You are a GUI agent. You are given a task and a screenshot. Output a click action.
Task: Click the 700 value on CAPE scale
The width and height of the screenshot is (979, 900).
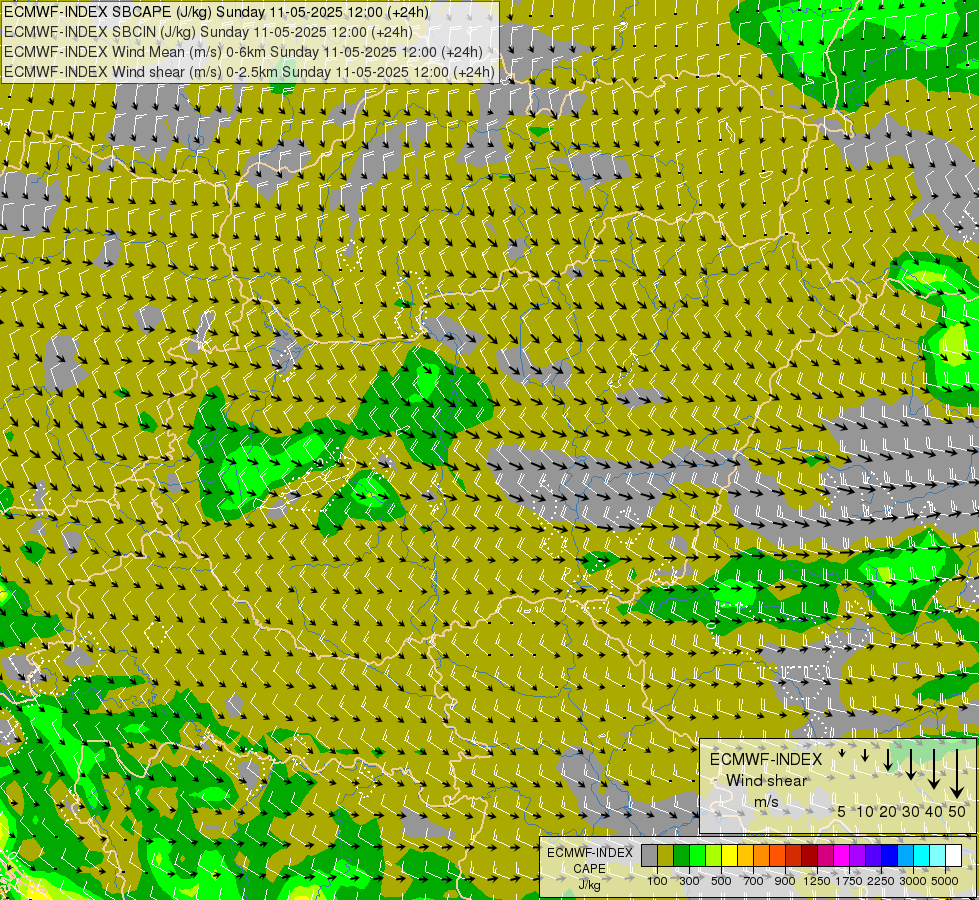(754, 881)
